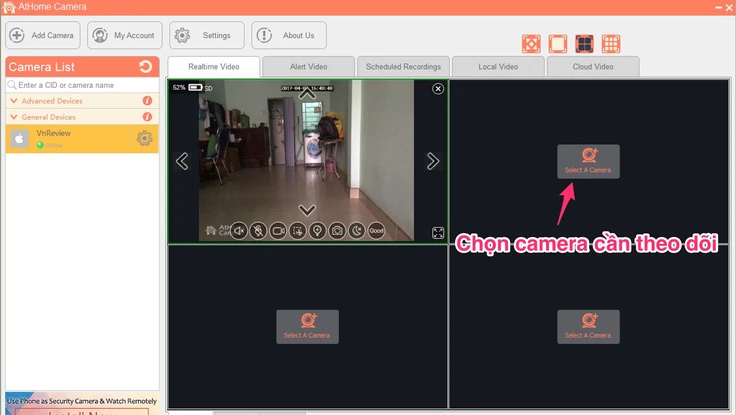The height and width of the screenshot is (415, 736).
Task: Select the four-camera grid layout
Action: (x=584, y=44)
